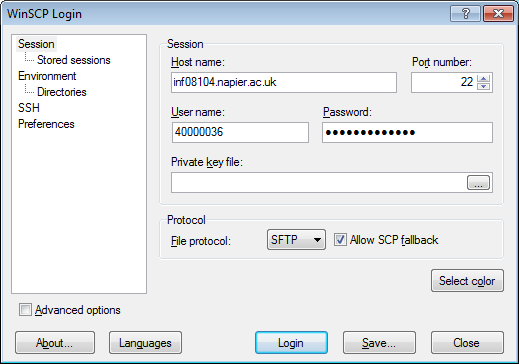Click the Login button
Screen dimensions: 519x364
pos(291,343)
